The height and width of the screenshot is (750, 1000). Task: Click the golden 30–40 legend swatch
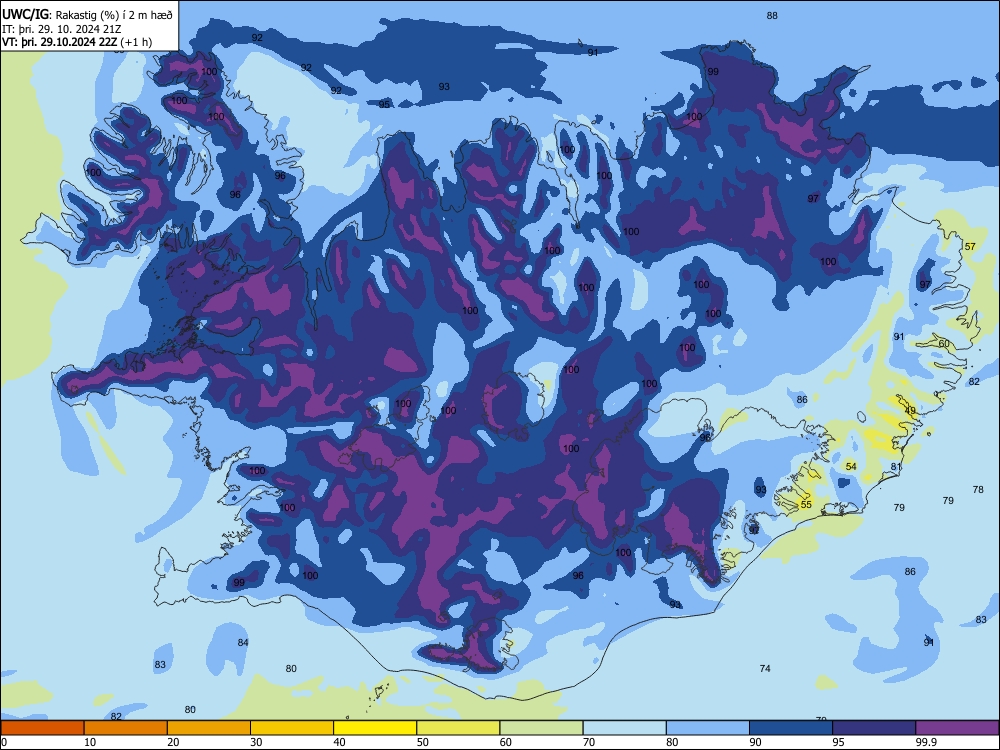pos(292,728)
